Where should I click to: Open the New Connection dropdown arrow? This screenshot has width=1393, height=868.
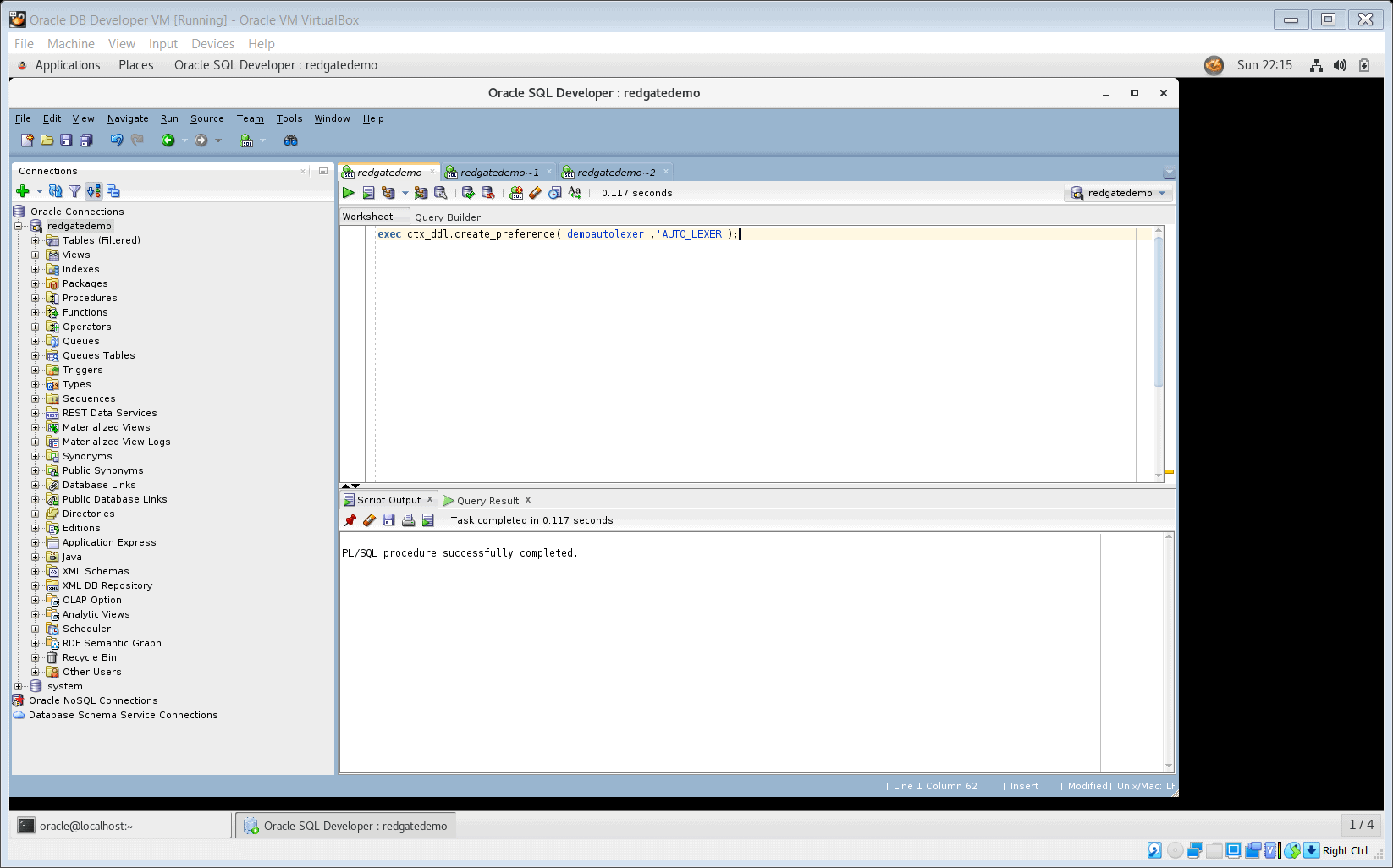click(39, 191)
